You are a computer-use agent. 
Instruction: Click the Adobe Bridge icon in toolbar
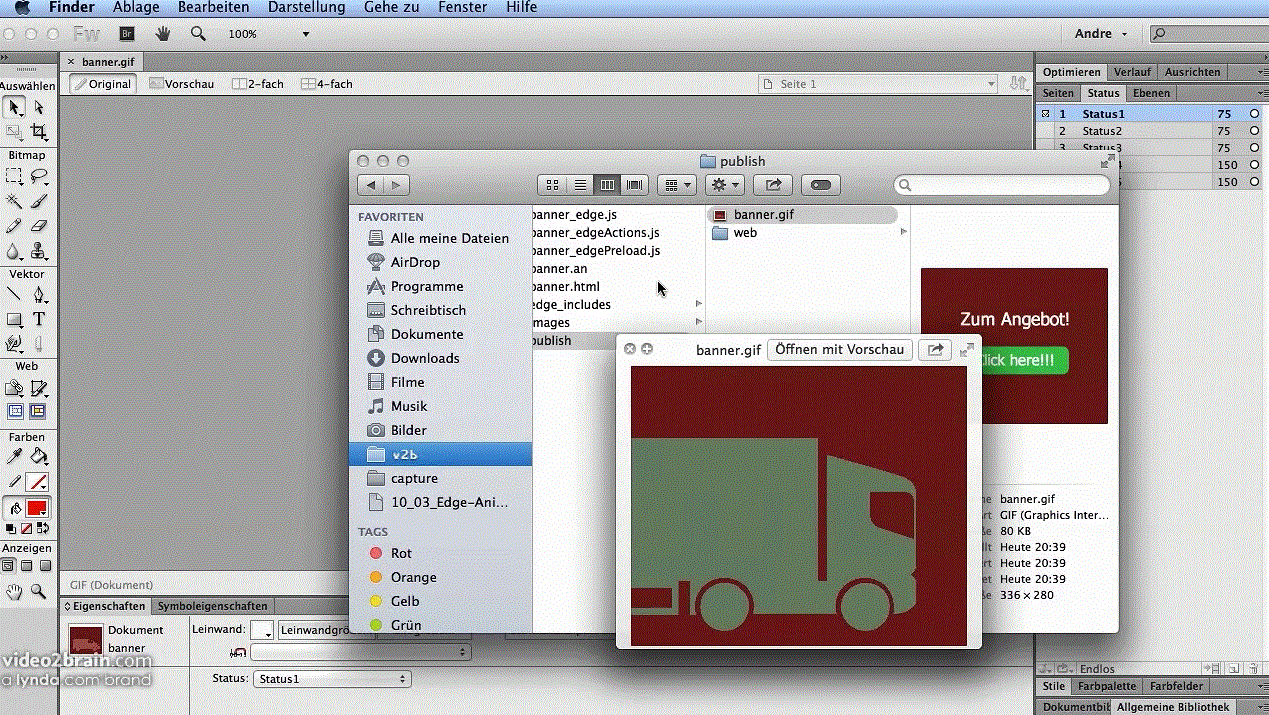tap(127, 33)
